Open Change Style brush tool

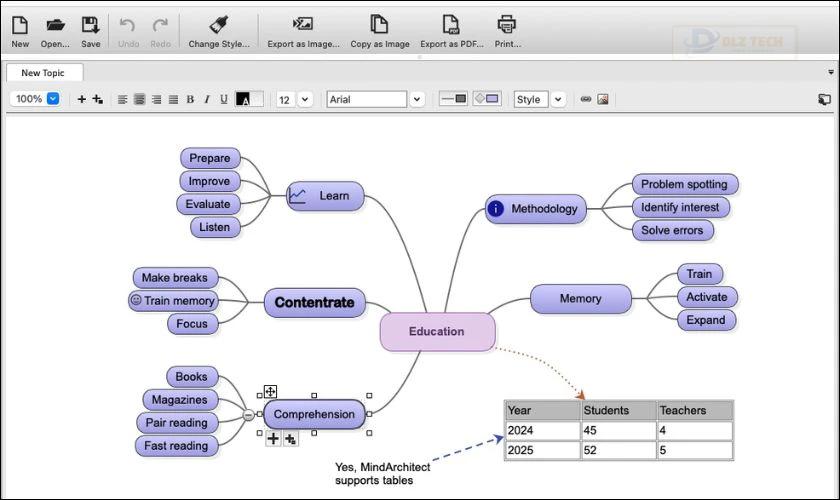pos(219,25)
